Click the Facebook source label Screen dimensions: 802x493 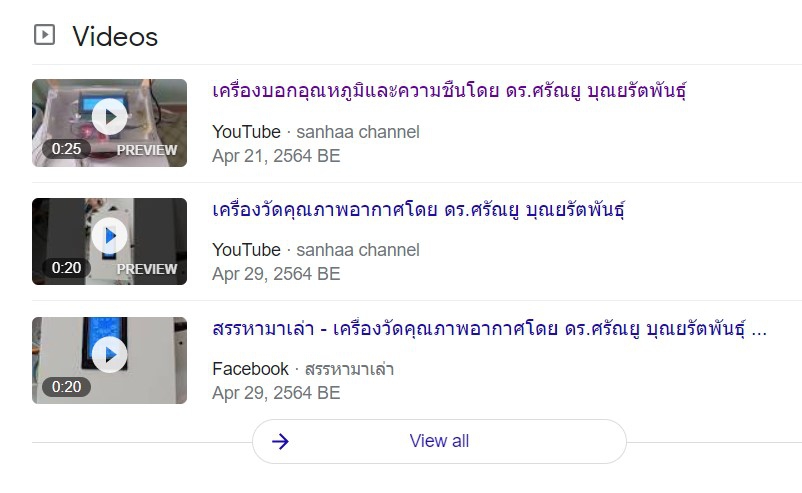[250, 369]
